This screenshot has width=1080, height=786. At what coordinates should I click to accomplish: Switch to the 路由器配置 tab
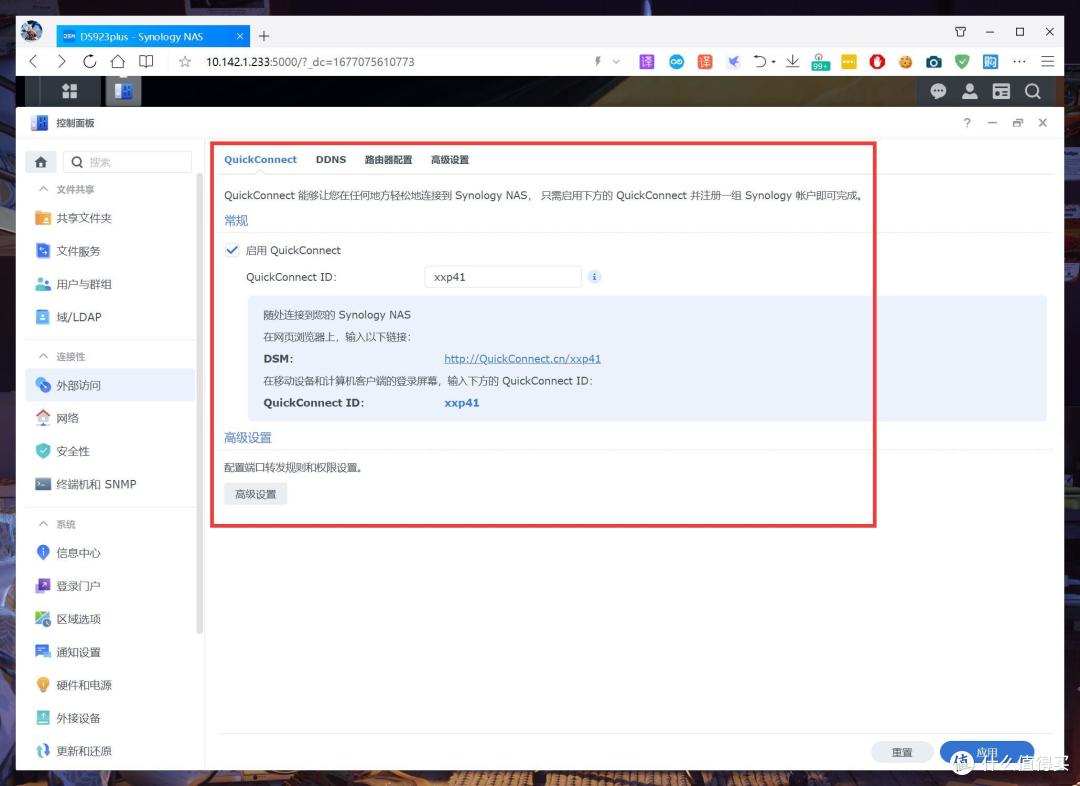pos(388,159)
